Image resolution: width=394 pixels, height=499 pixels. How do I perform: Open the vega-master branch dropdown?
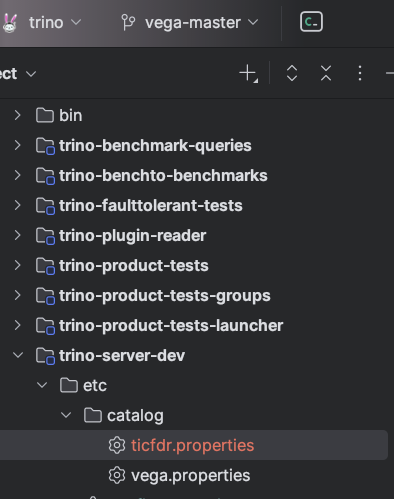click(201, 23)
